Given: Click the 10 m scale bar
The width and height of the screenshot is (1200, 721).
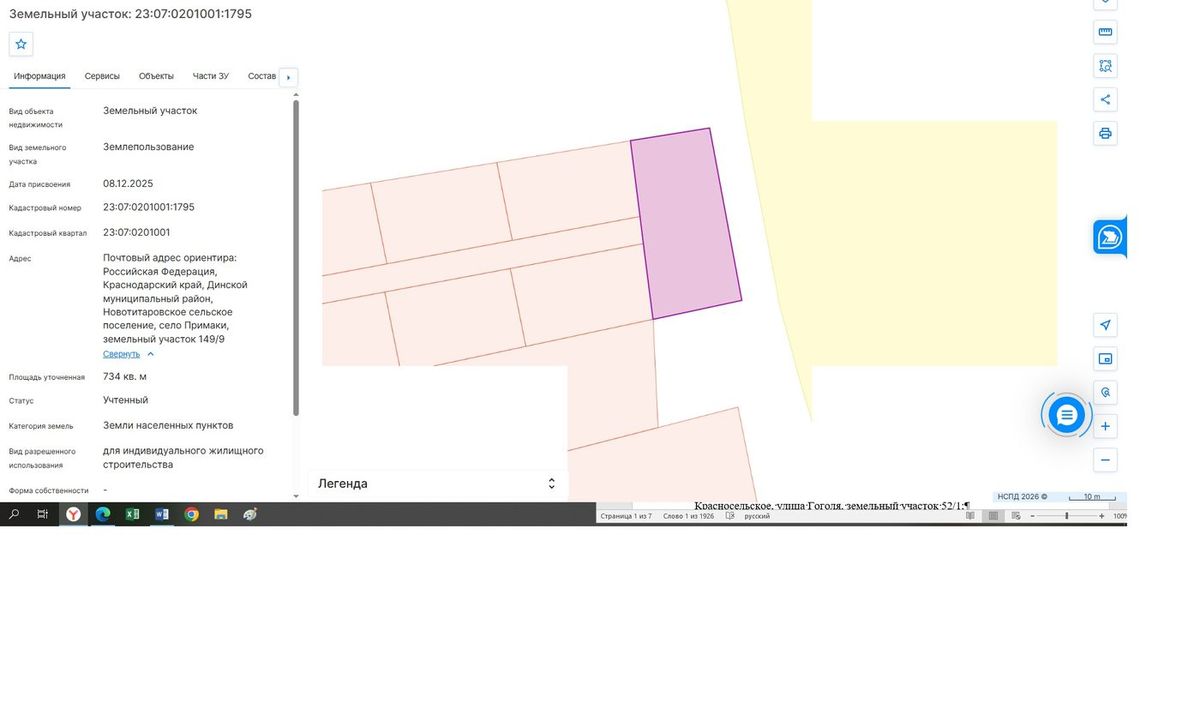Looking at the screenshot, I should (x=1092, y=496).
